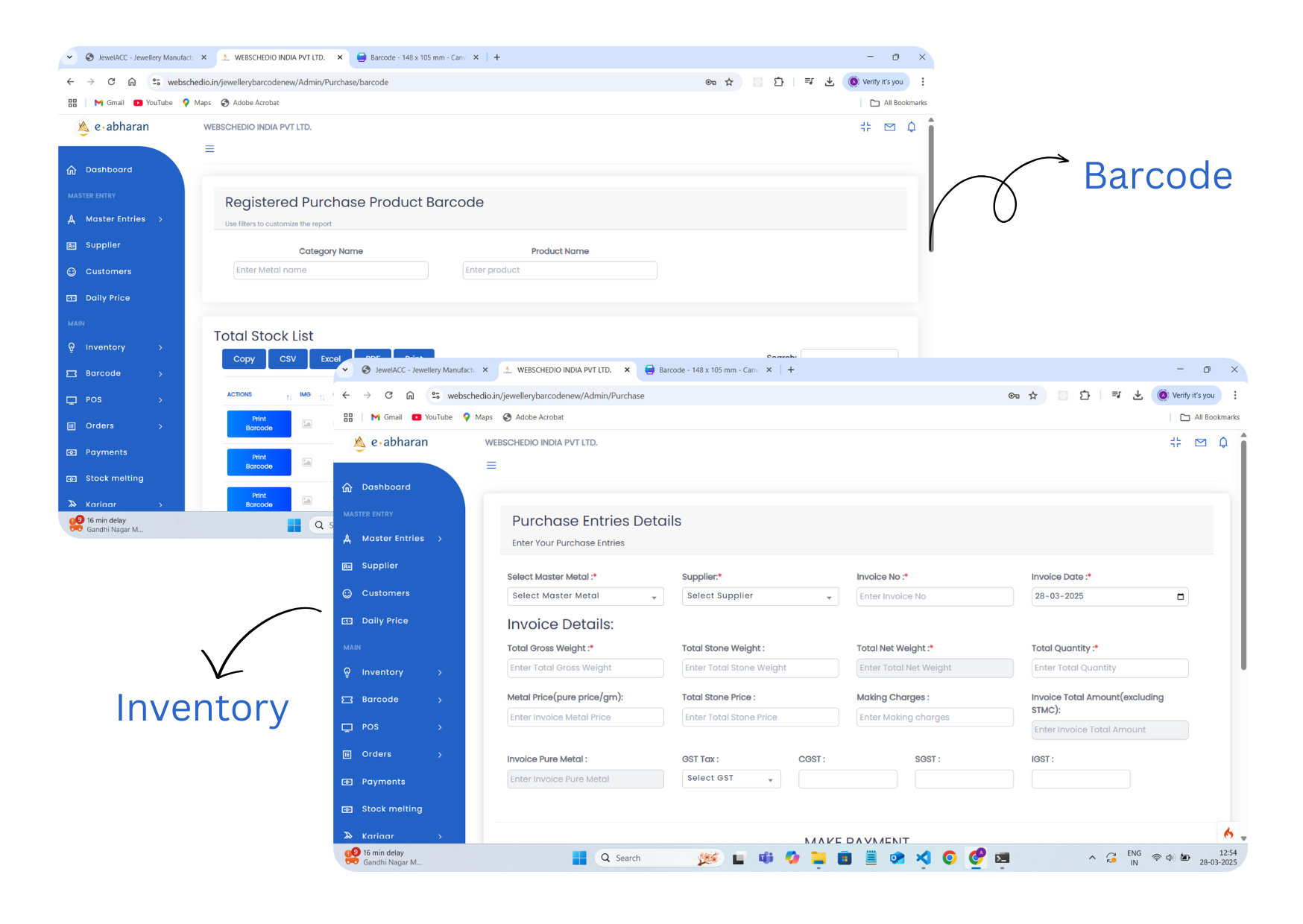Open Supplier in front Purchase window sidebar
The height and width of the screenshot is (924, 1303).
tap(380, 566)
